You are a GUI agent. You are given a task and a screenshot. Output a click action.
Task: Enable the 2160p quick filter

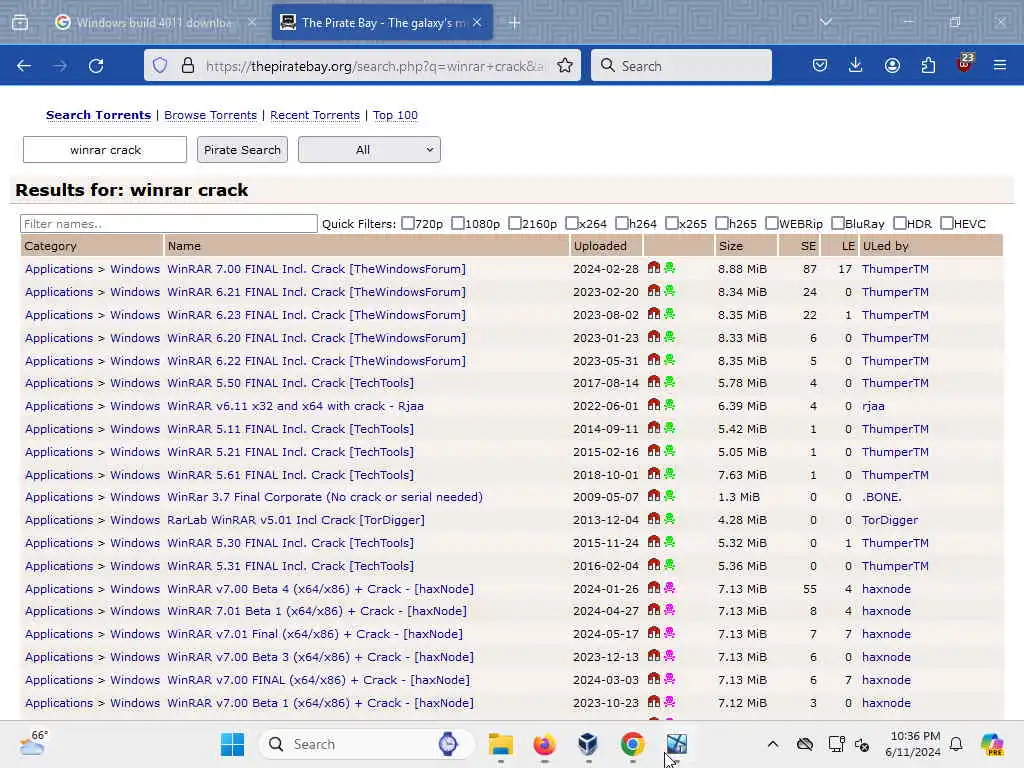[x=515, y=223]
